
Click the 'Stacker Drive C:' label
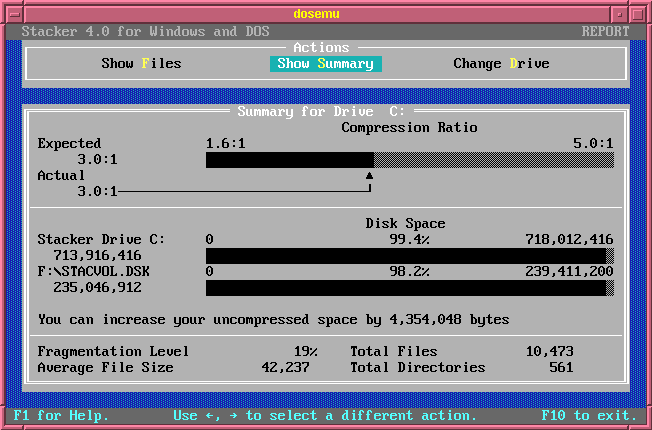point(101,240)
